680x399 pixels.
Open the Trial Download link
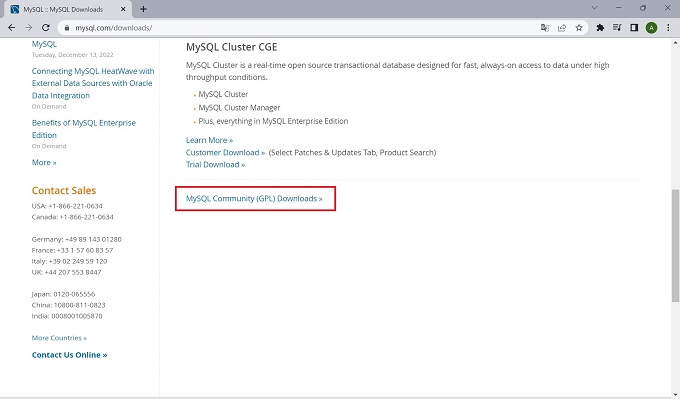click(x=216, y=164)
